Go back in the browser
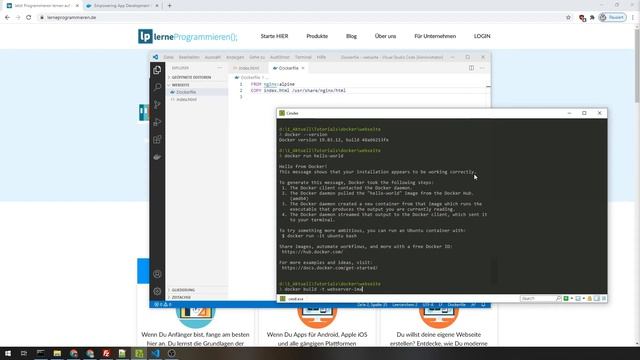The image size is (640, 360). click(x=7, y=18)
